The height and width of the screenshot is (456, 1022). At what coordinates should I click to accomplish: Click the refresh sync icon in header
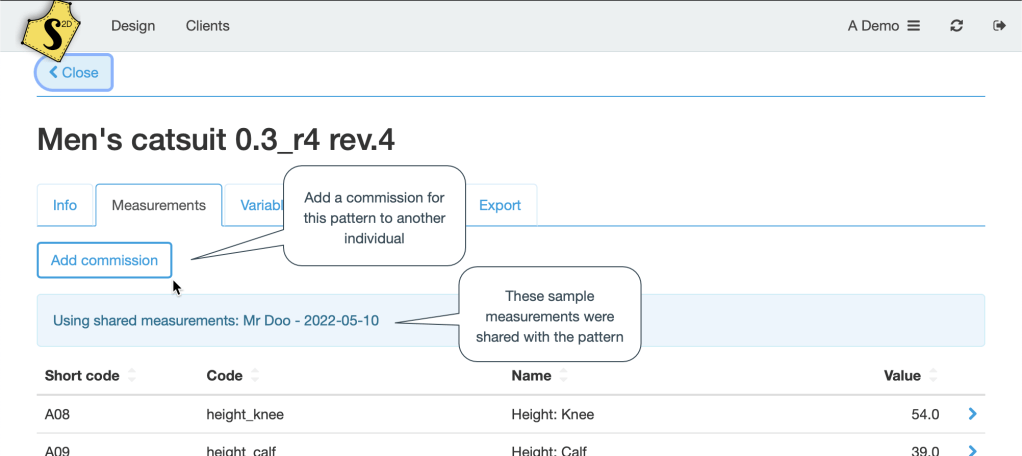957,26
